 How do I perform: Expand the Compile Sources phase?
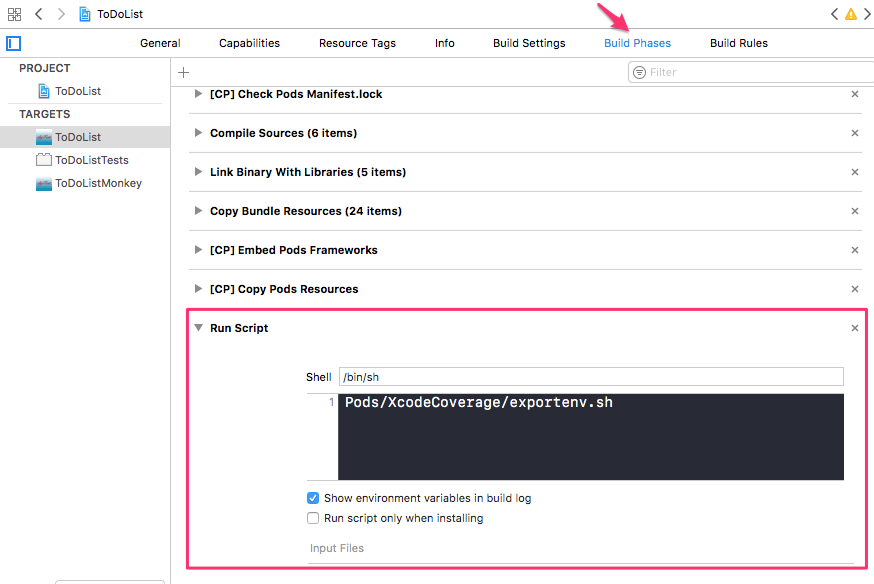(x=198, y=133)
